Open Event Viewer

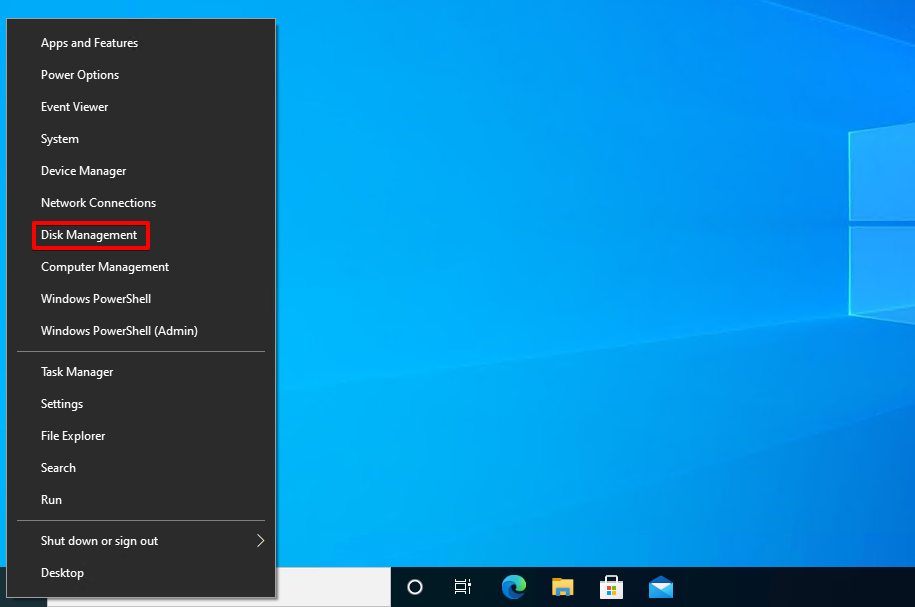click(74, 107)
